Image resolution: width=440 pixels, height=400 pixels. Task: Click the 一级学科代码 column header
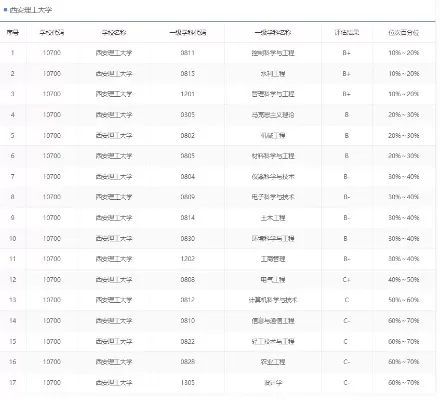click(188, 33)
